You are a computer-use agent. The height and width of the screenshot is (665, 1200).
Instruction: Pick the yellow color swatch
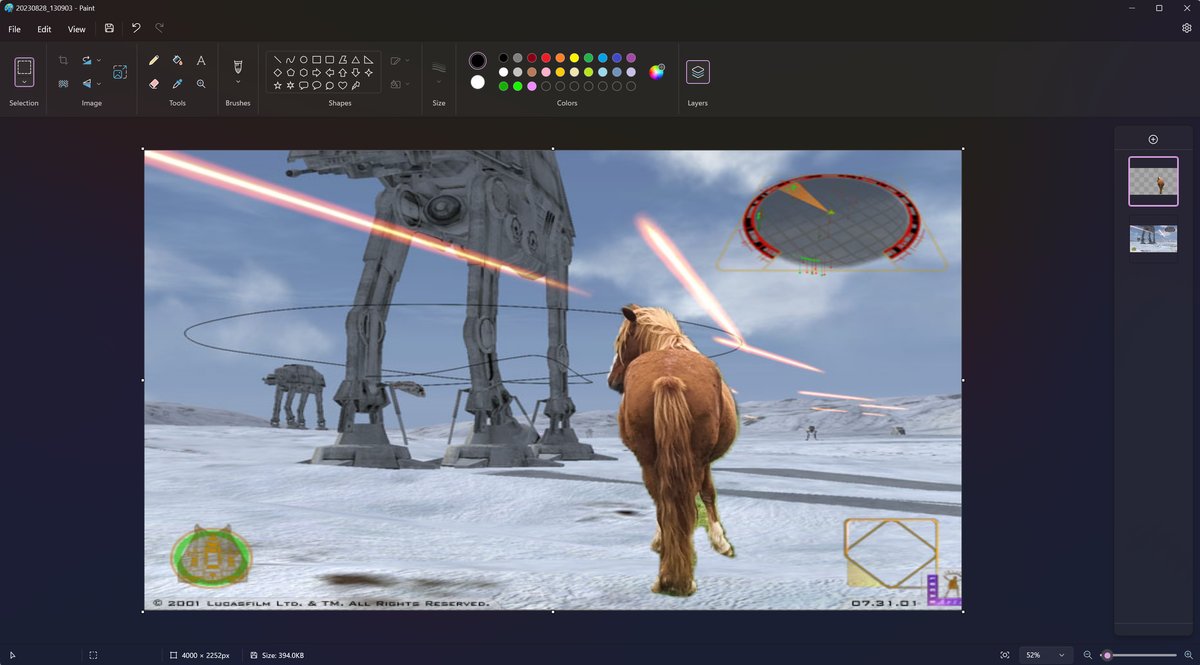(574, 58)
